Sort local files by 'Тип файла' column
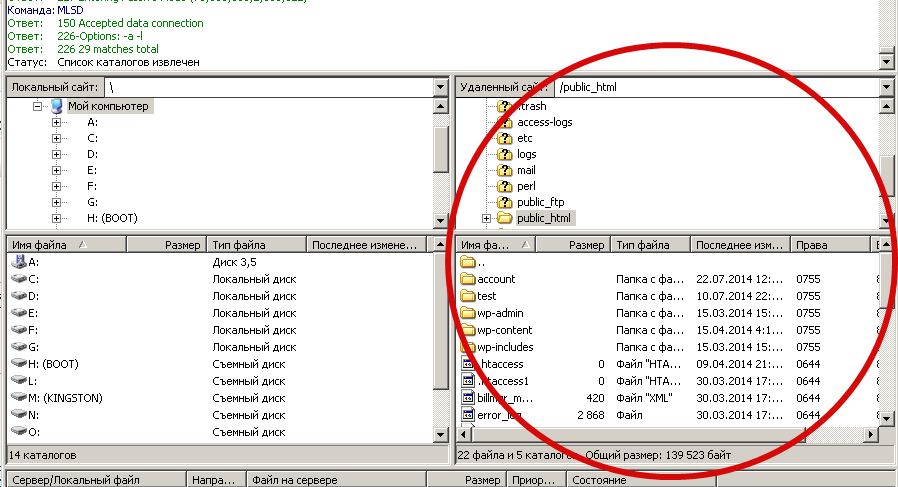 pos(256,245)
